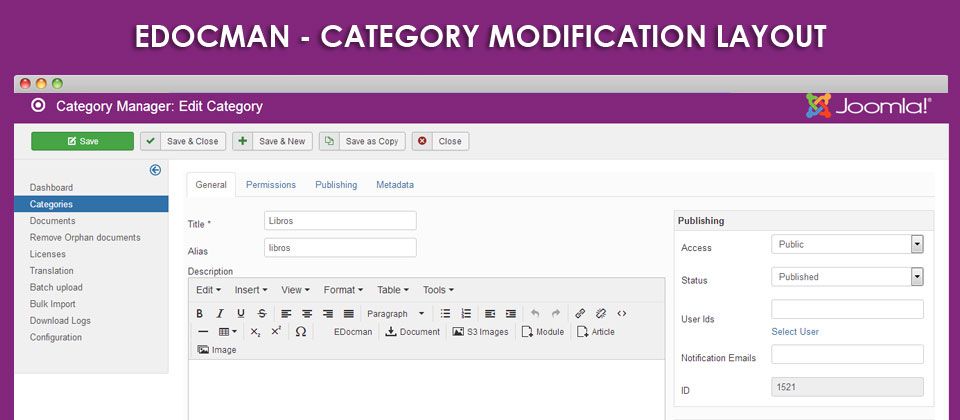Insert a bullet list
This screenshot has width=960, height=420.
(446, 313)
